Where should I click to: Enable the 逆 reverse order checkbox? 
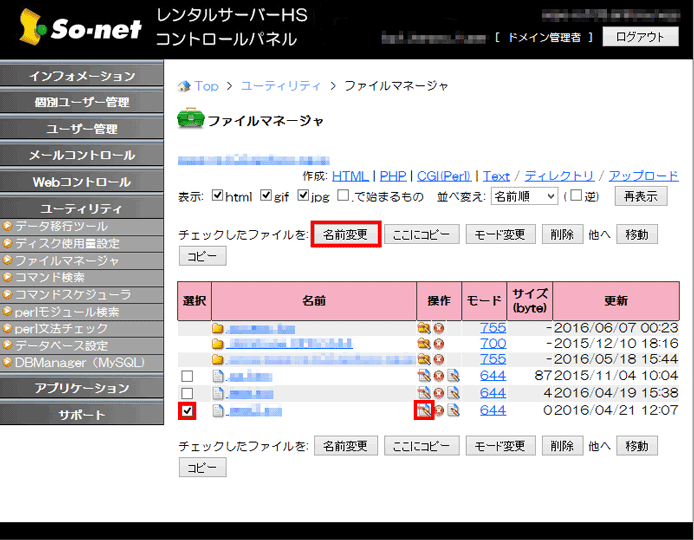(576, 196)
